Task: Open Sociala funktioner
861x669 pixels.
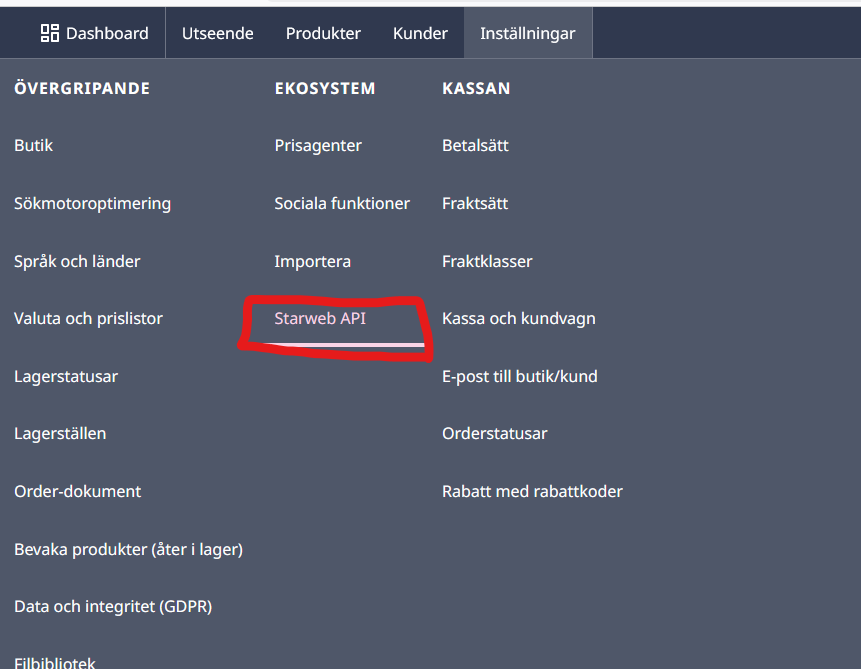Action: [x=342, y=204]
